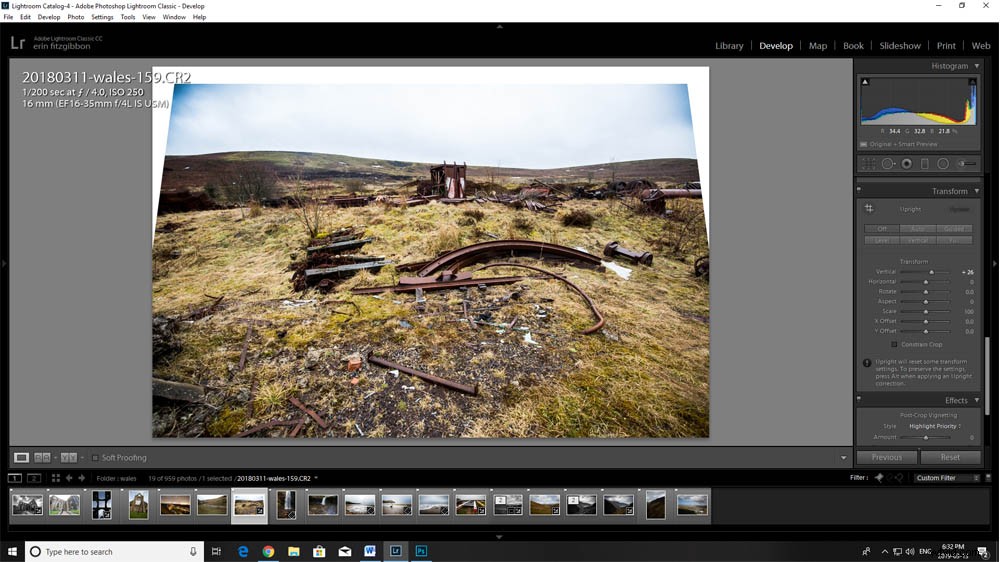Click main window display button 1

(15, 478)
